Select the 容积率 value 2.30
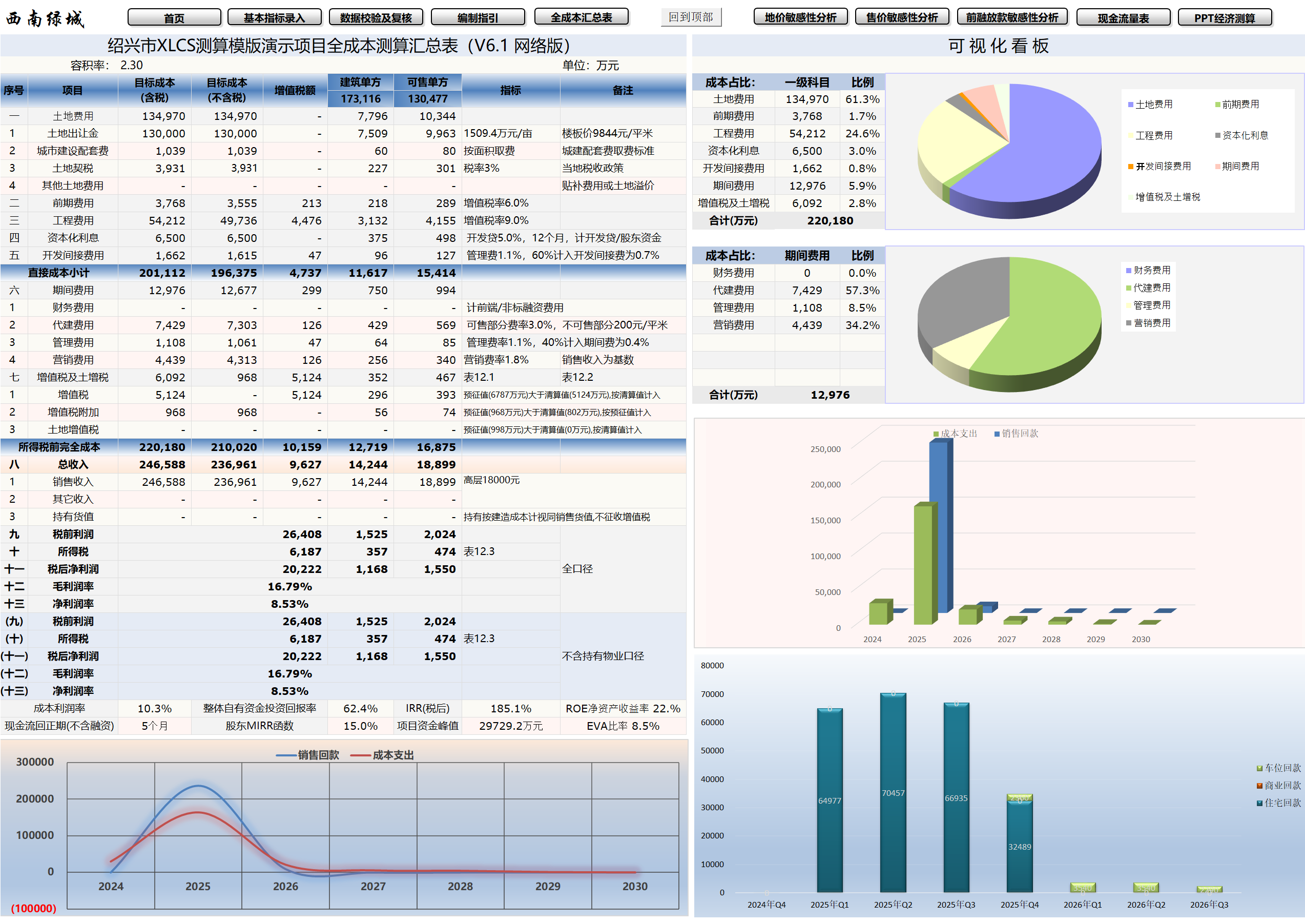1305x924 pixels. (131, 66)
